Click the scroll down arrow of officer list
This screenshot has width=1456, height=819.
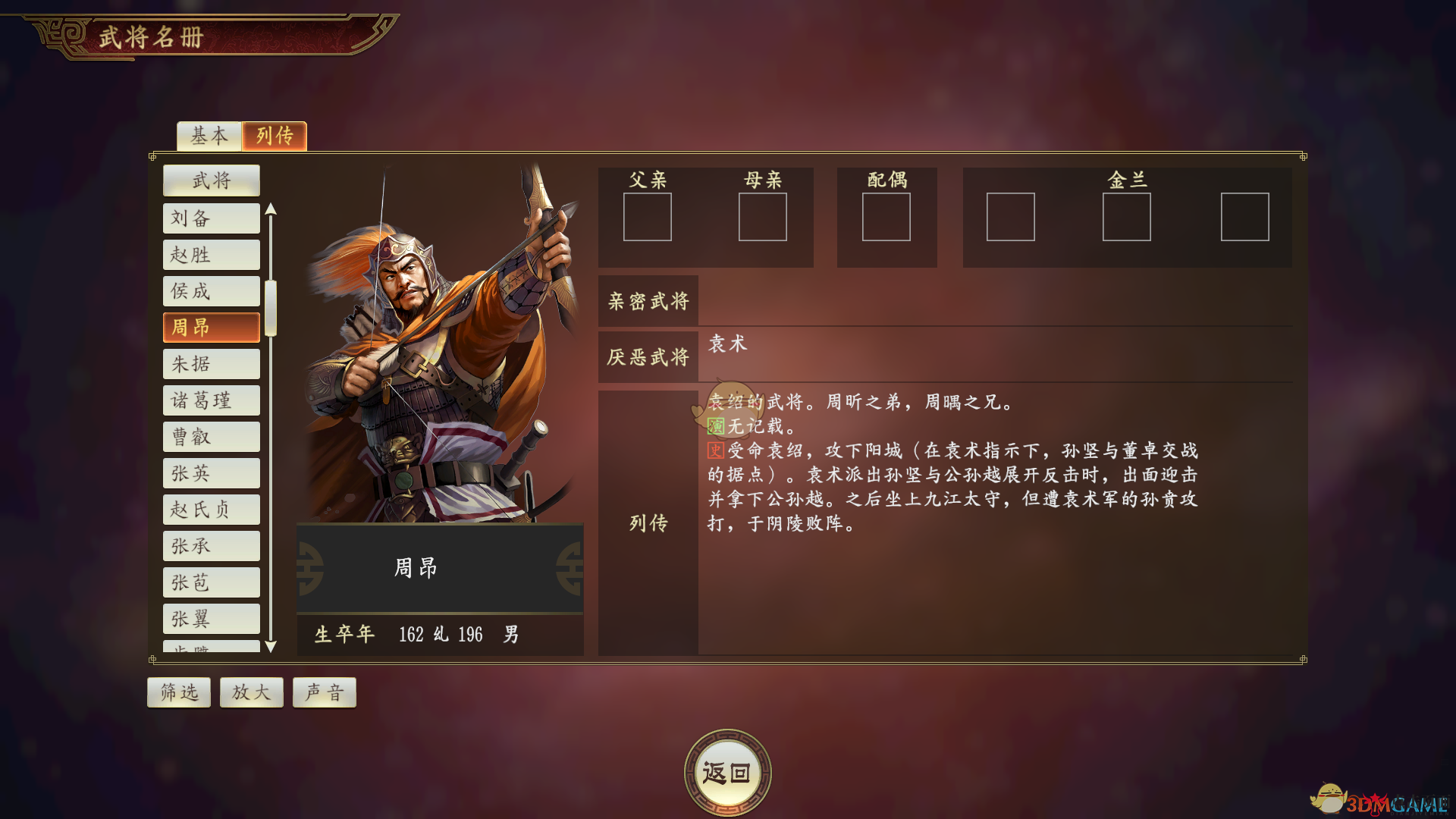tap(271, 646)
